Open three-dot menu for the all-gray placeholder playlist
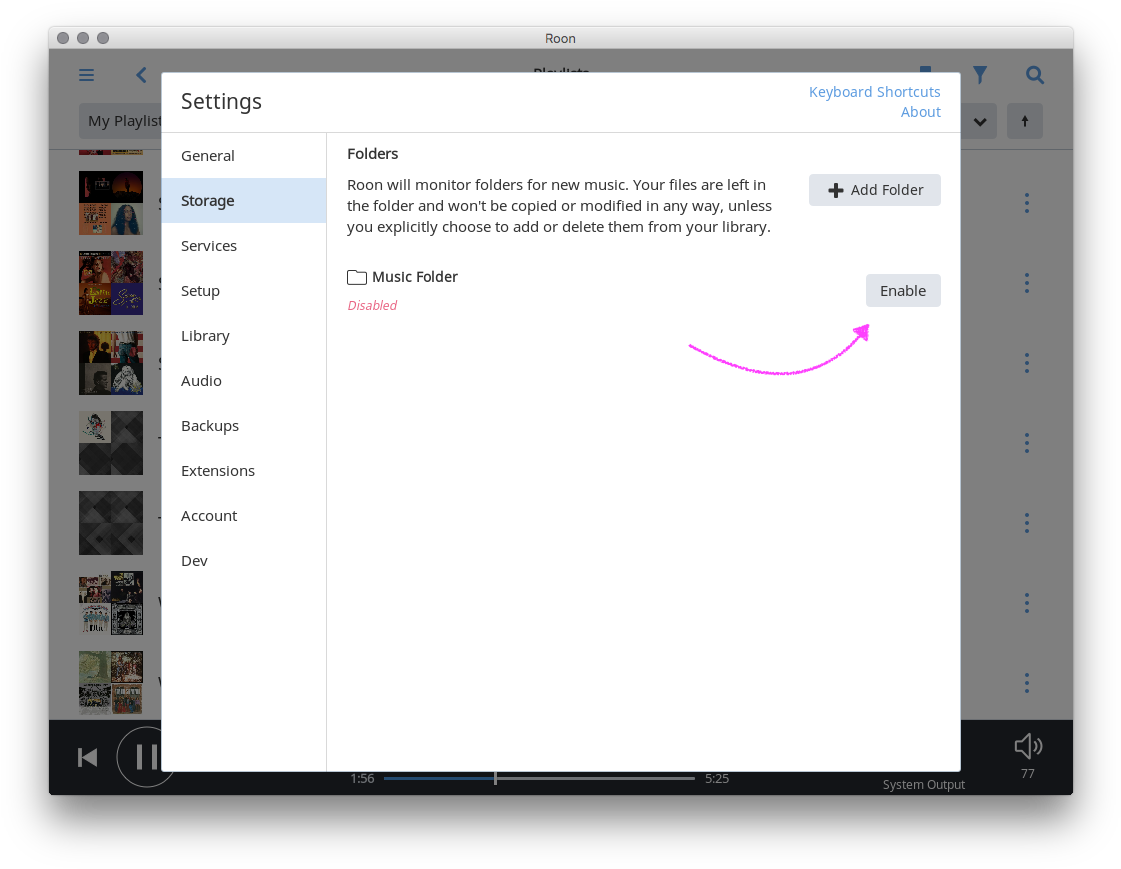The height and width of the screenshot is (869, 1121). [1027, 523]
